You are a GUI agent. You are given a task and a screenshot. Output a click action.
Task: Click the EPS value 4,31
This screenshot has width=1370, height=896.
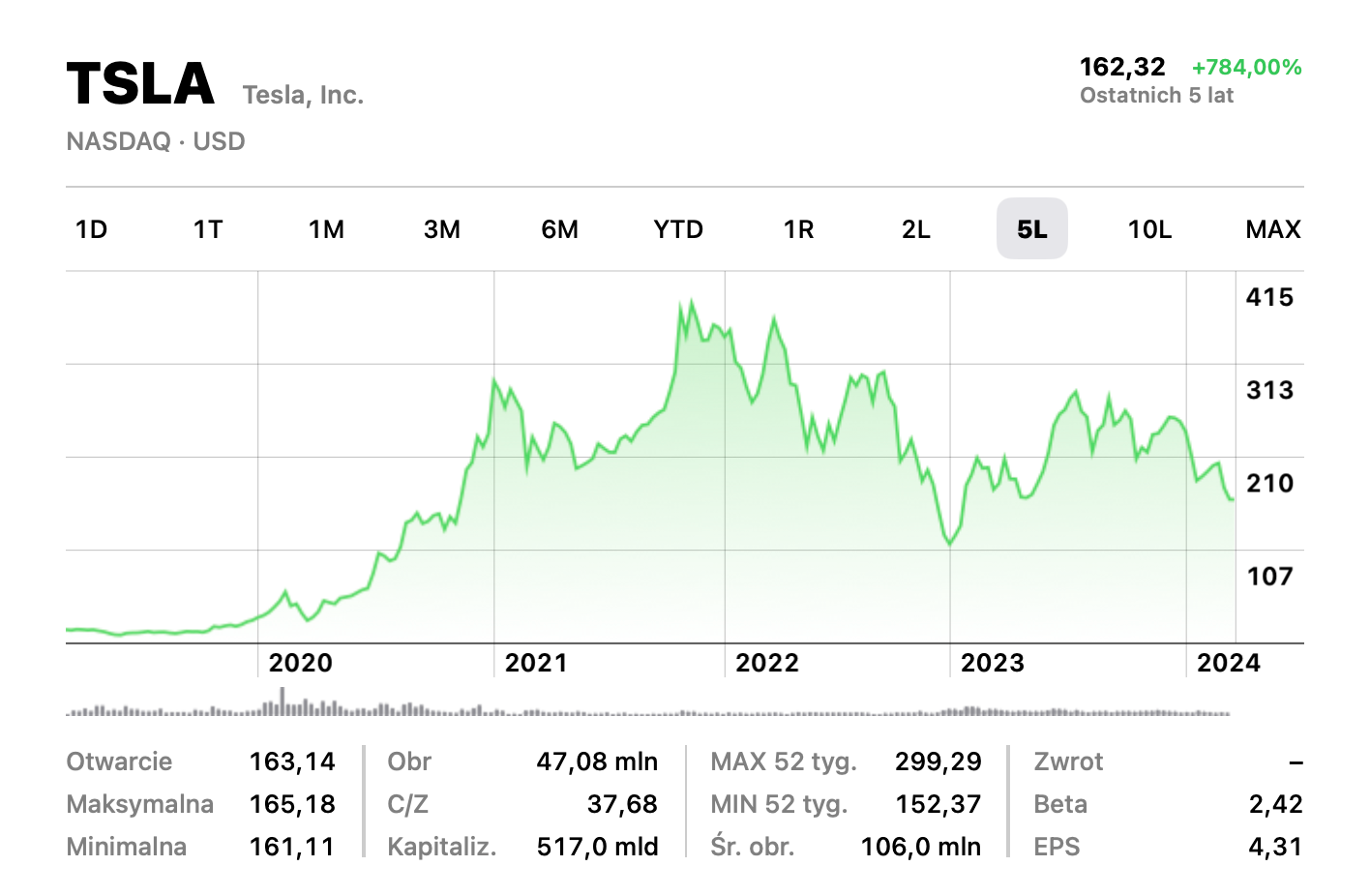coord(1276,847)
